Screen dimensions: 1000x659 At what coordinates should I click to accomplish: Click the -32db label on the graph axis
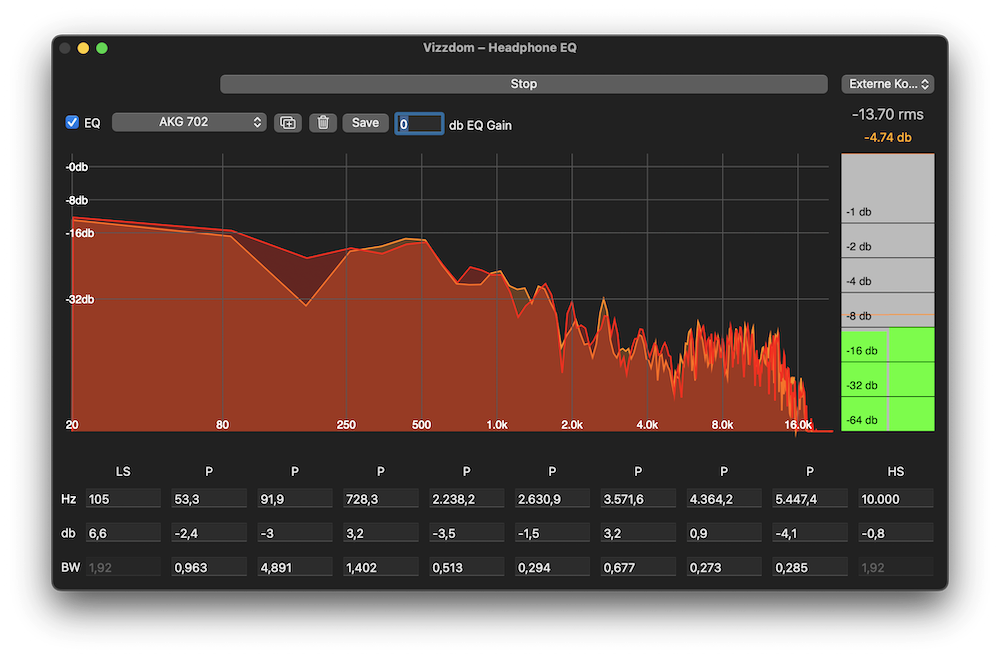tap(80, 299)
